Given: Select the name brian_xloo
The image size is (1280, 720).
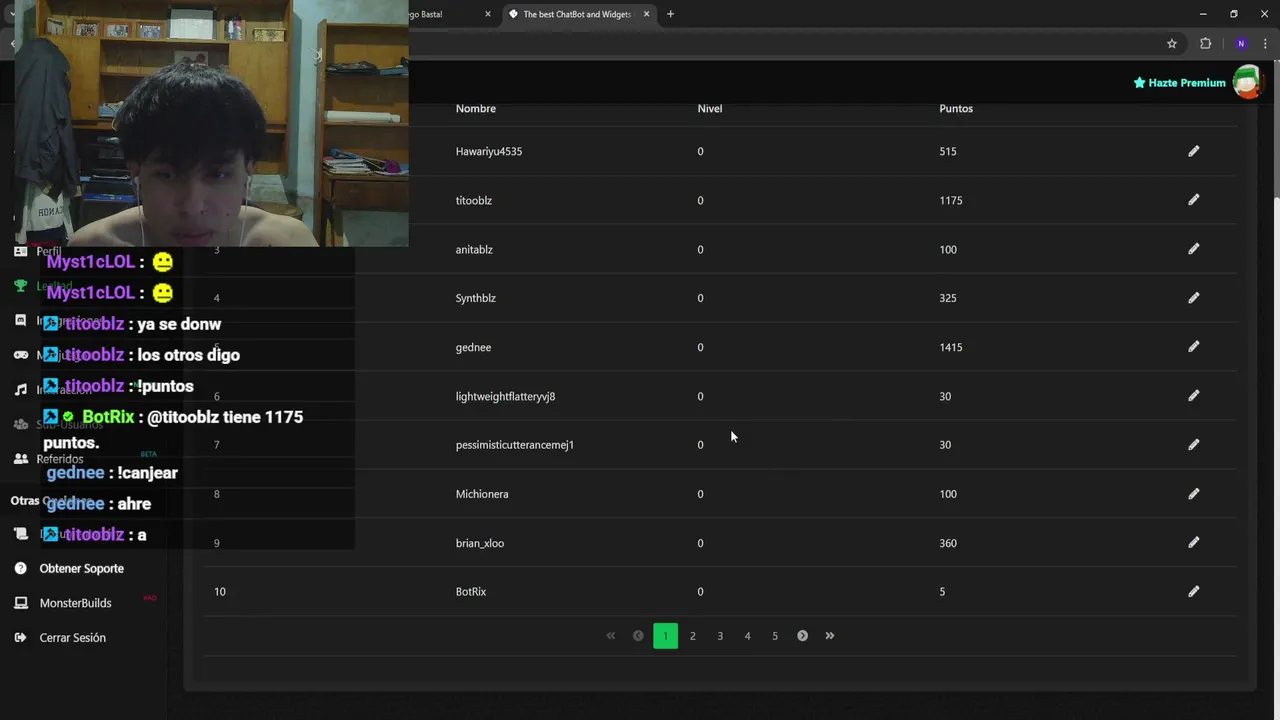Looking at the screenshot, I should coord(480,543).
